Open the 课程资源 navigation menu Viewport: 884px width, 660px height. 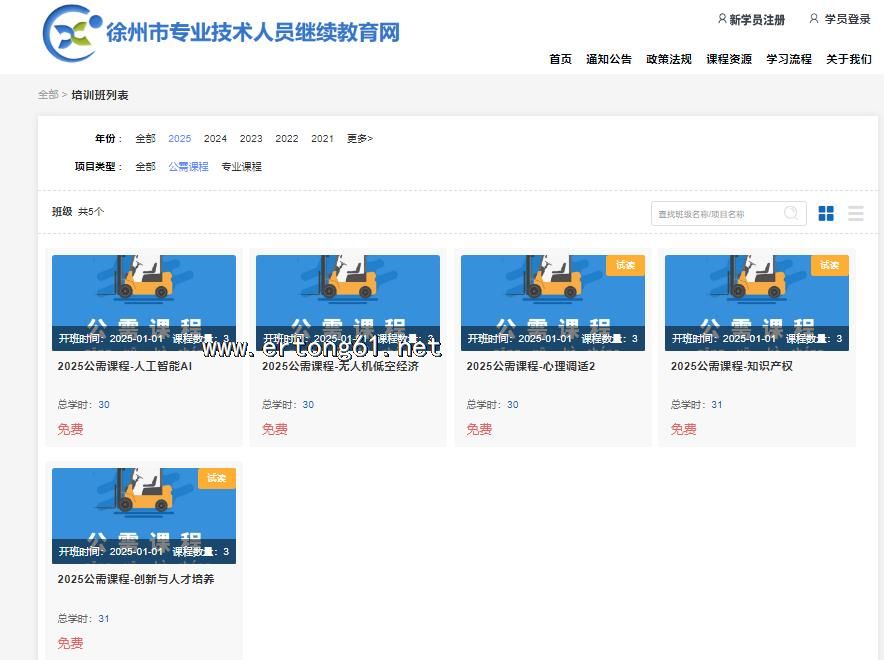pyautogui.click(x=728, y=59)
